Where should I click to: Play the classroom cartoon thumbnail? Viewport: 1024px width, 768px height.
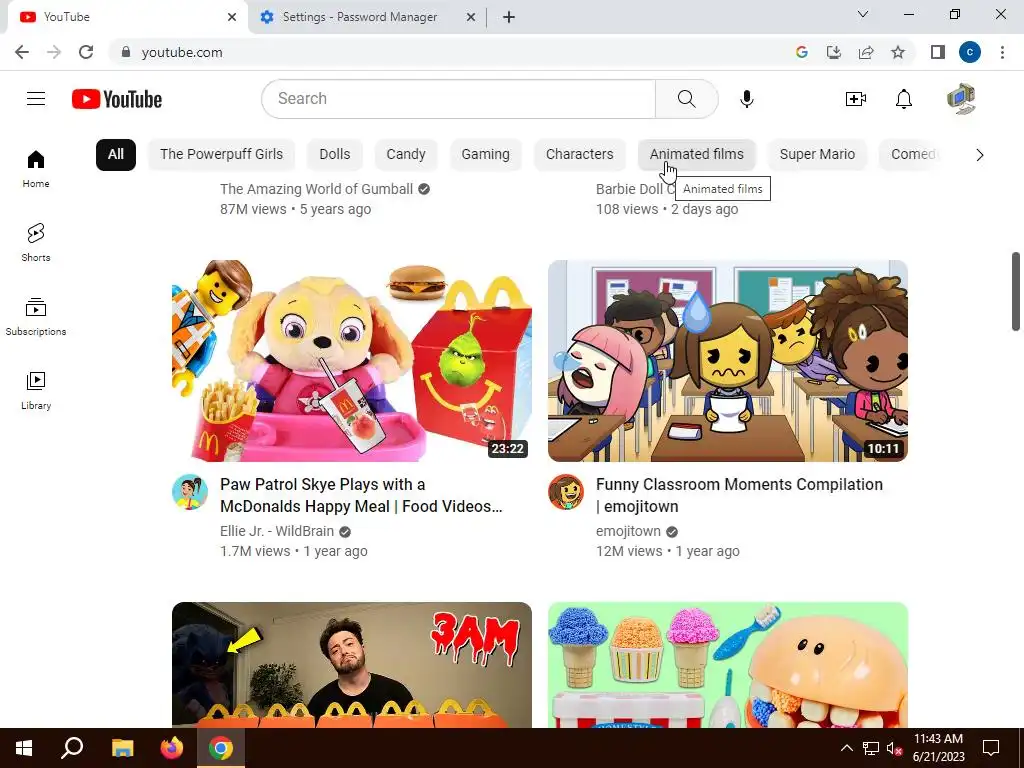pos(728,360)
